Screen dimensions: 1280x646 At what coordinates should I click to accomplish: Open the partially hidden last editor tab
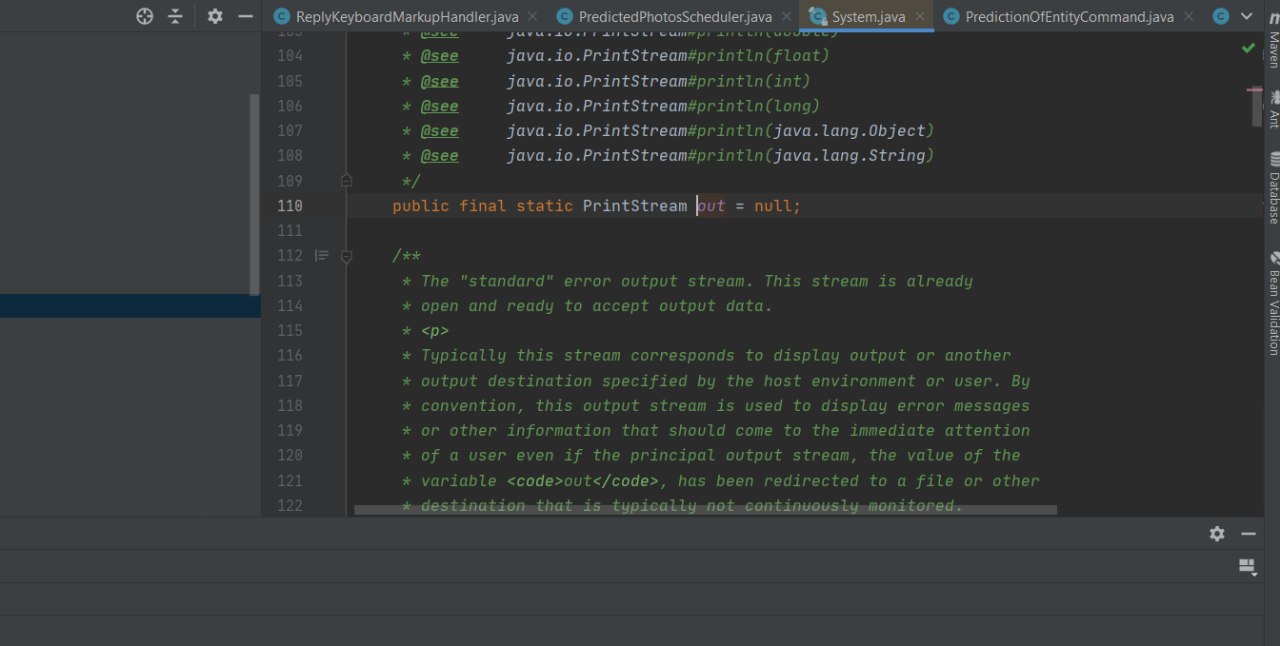coord(1219,17)
